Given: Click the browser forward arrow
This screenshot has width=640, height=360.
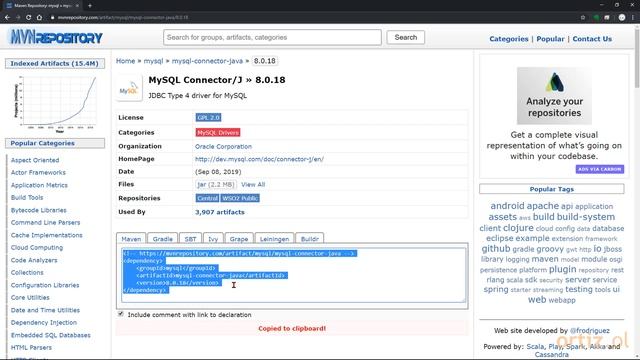Looking at the screenshot, I should click(x=18, y=18).
